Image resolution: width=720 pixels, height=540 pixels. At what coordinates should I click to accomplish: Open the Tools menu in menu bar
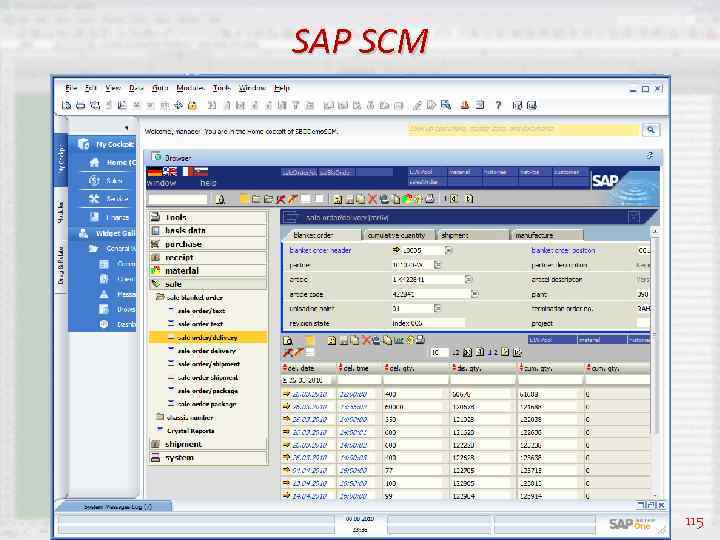coord(221,88)
